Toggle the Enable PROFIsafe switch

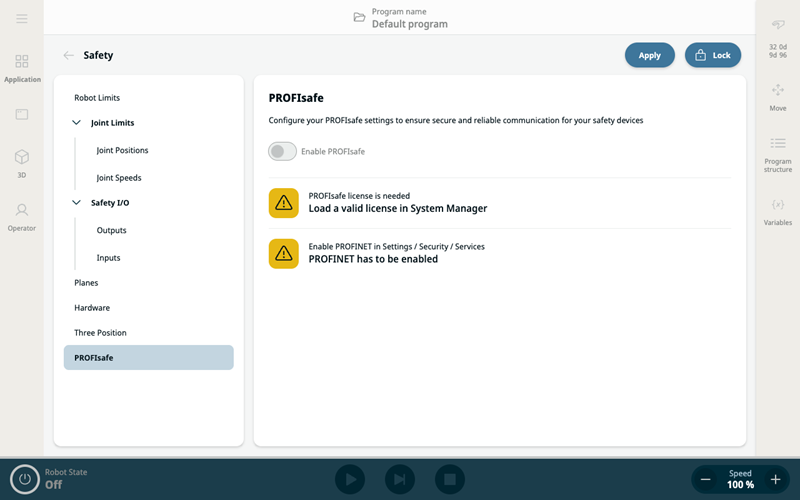(283, 151)
